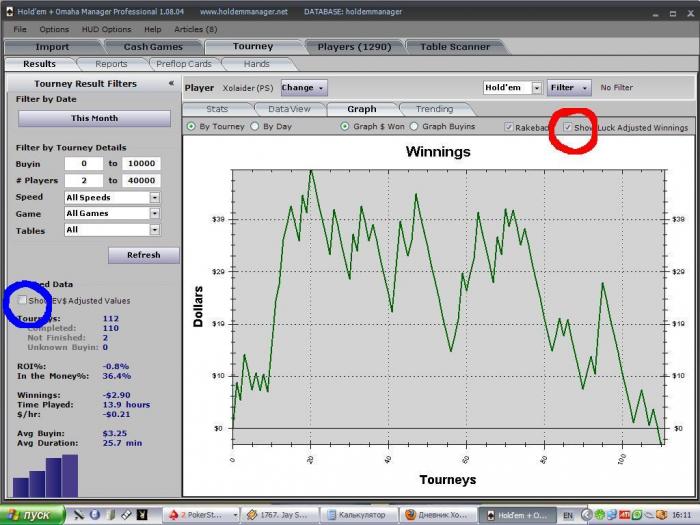Expand hidden system tray icons arrow

point(587,515)
